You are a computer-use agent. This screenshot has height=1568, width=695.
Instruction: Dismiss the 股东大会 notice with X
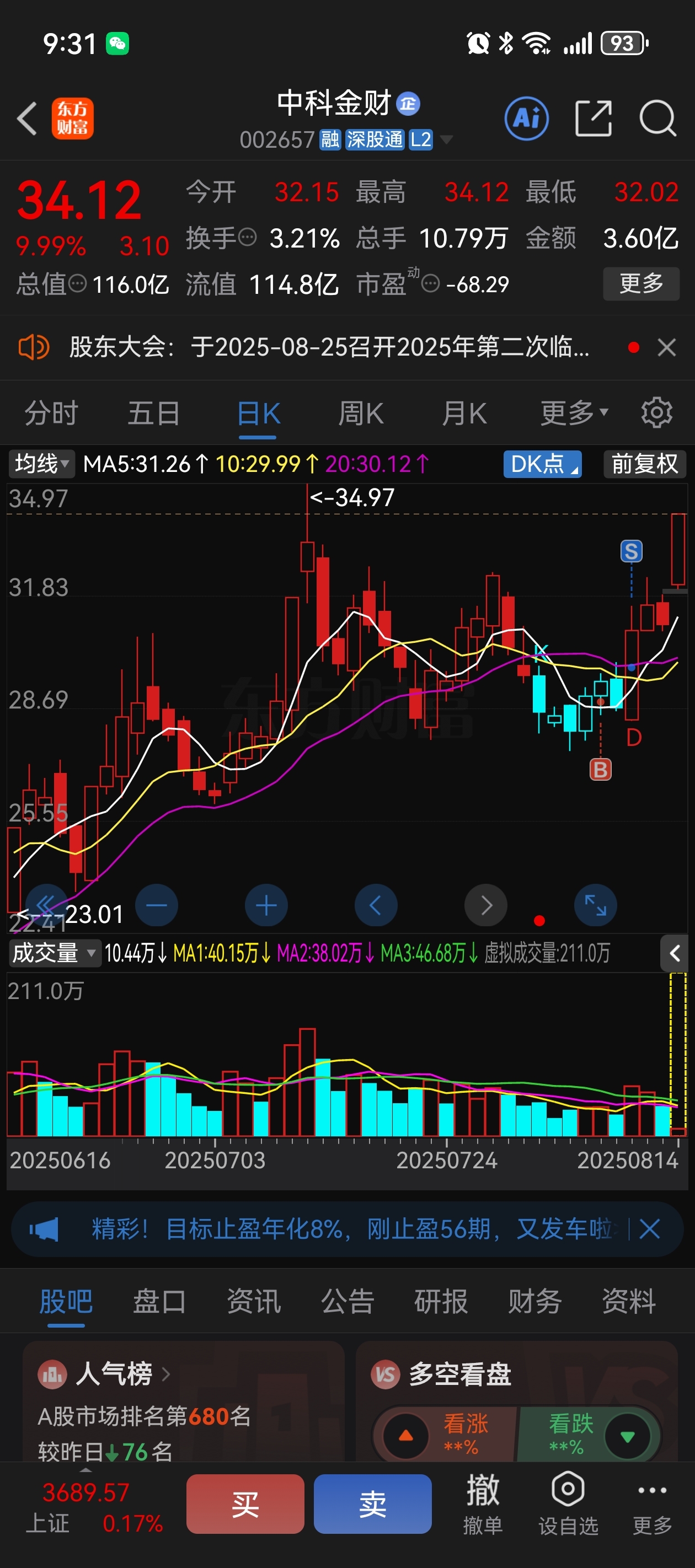[667, 347]
